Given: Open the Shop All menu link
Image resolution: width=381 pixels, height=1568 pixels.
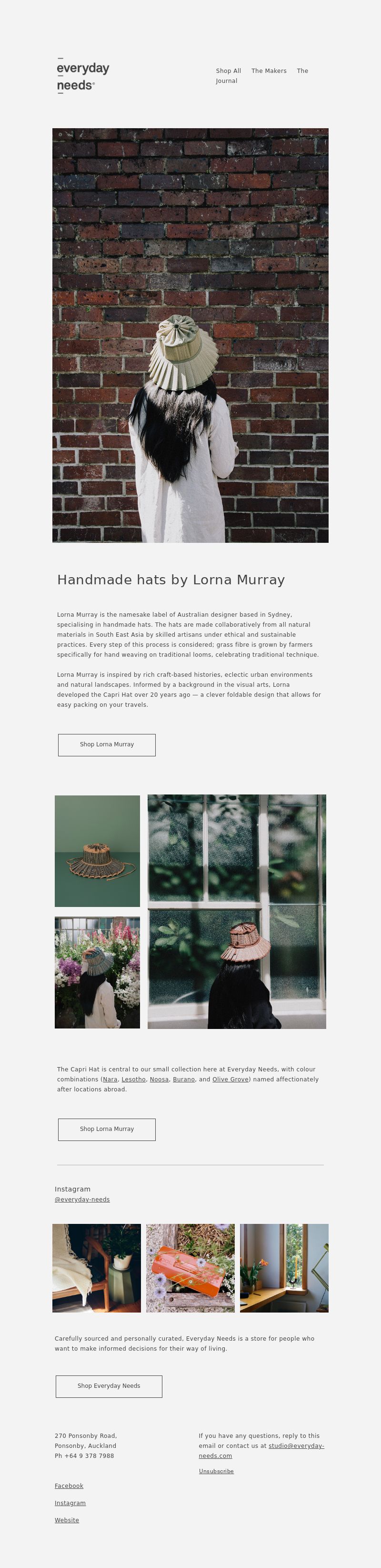Looking at the screenshot, I should point(228,71).
